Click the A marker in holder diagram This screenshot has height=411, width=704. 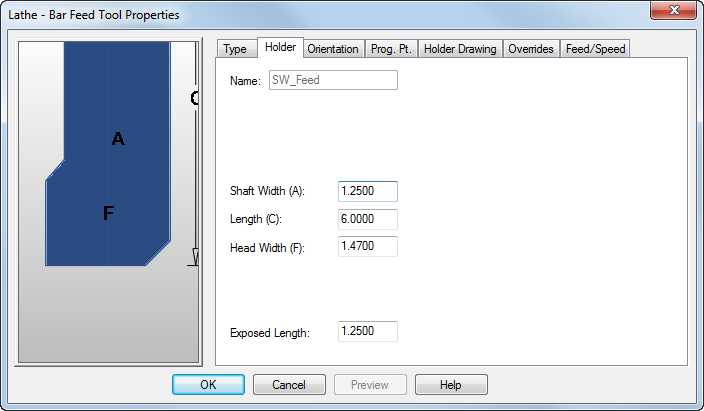(118, 139)
